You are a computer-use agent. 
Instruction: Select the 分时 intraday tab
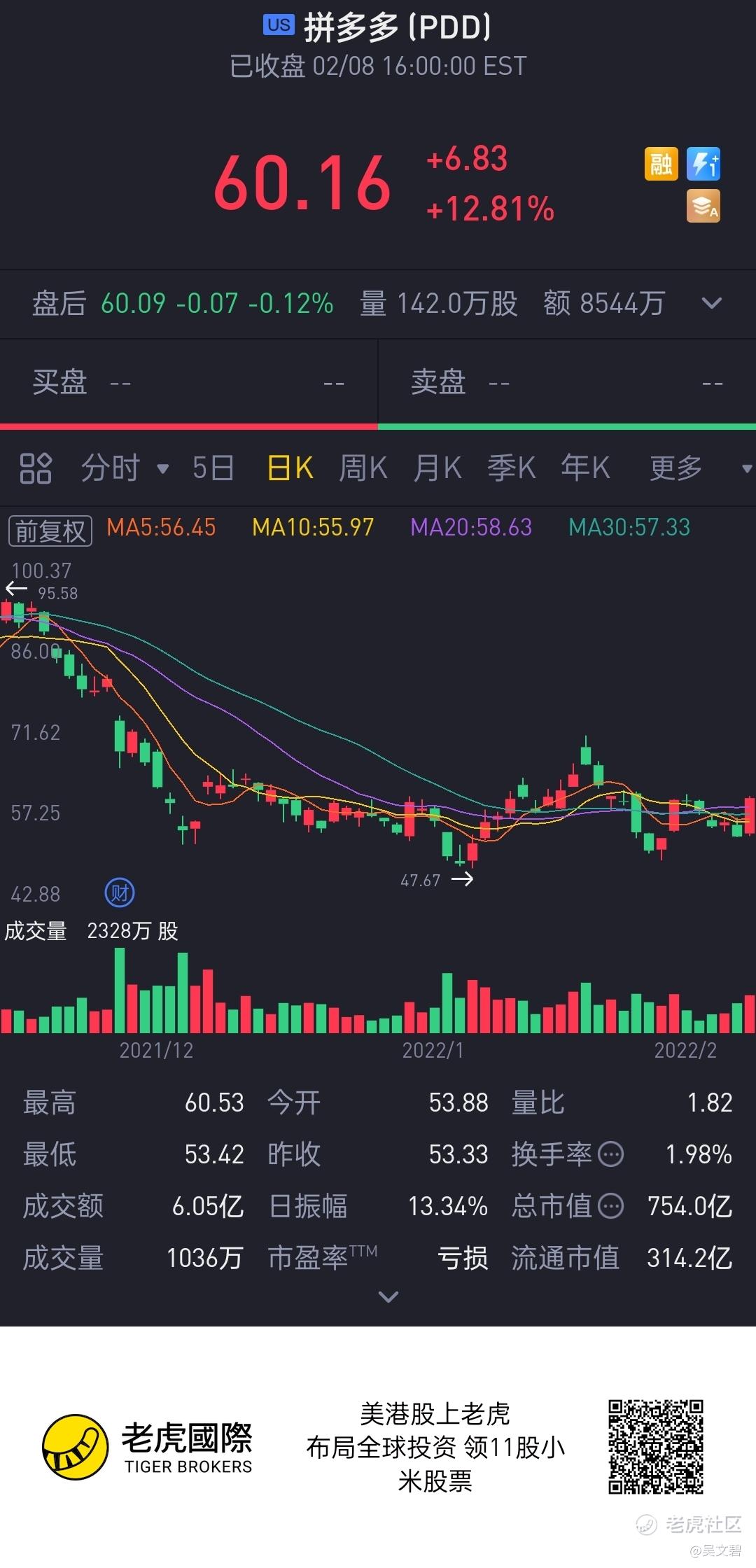click(111, 468)
